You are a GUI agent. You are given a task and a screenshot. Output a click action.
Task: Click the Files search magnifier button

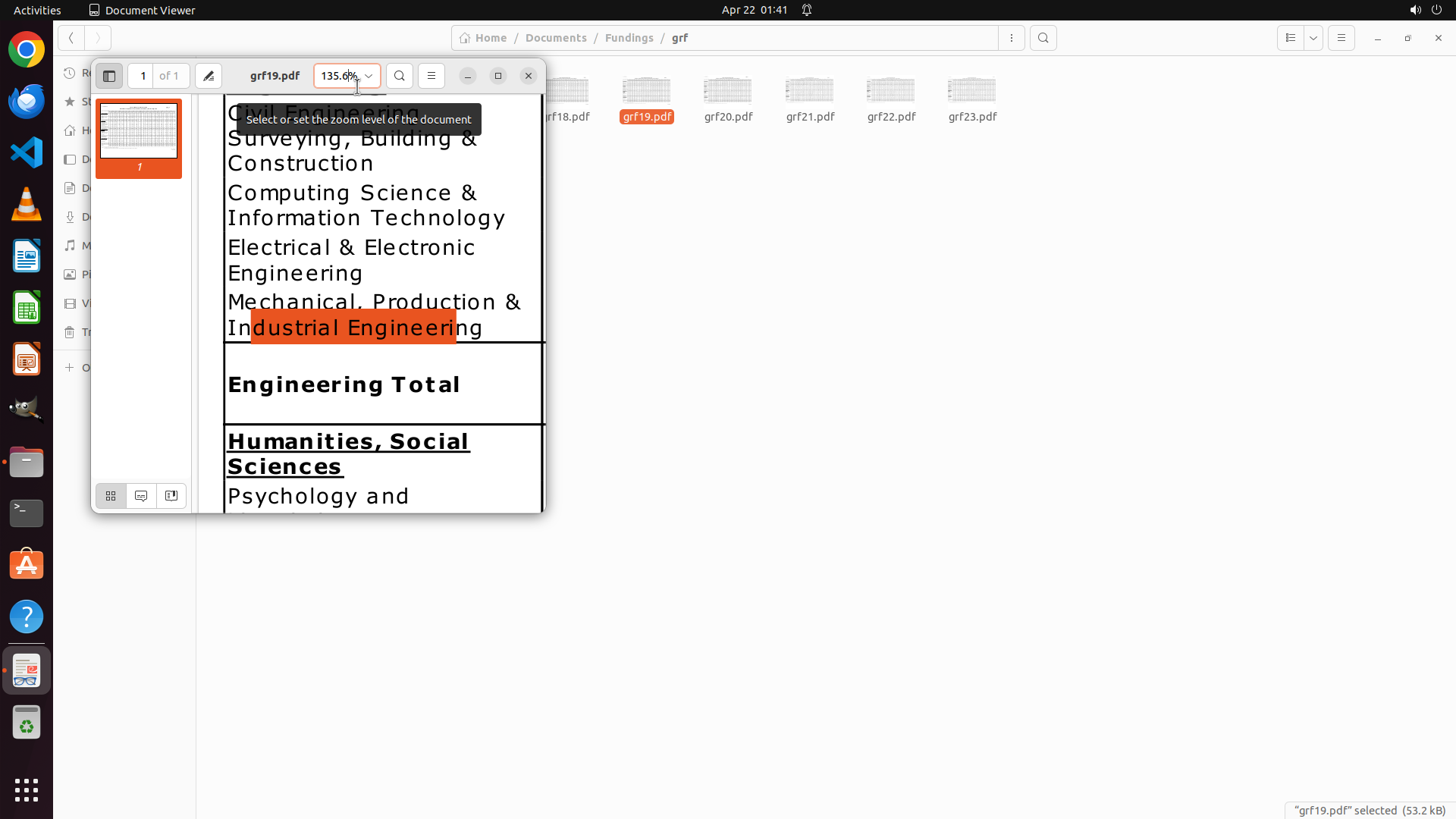[1043, 38]
